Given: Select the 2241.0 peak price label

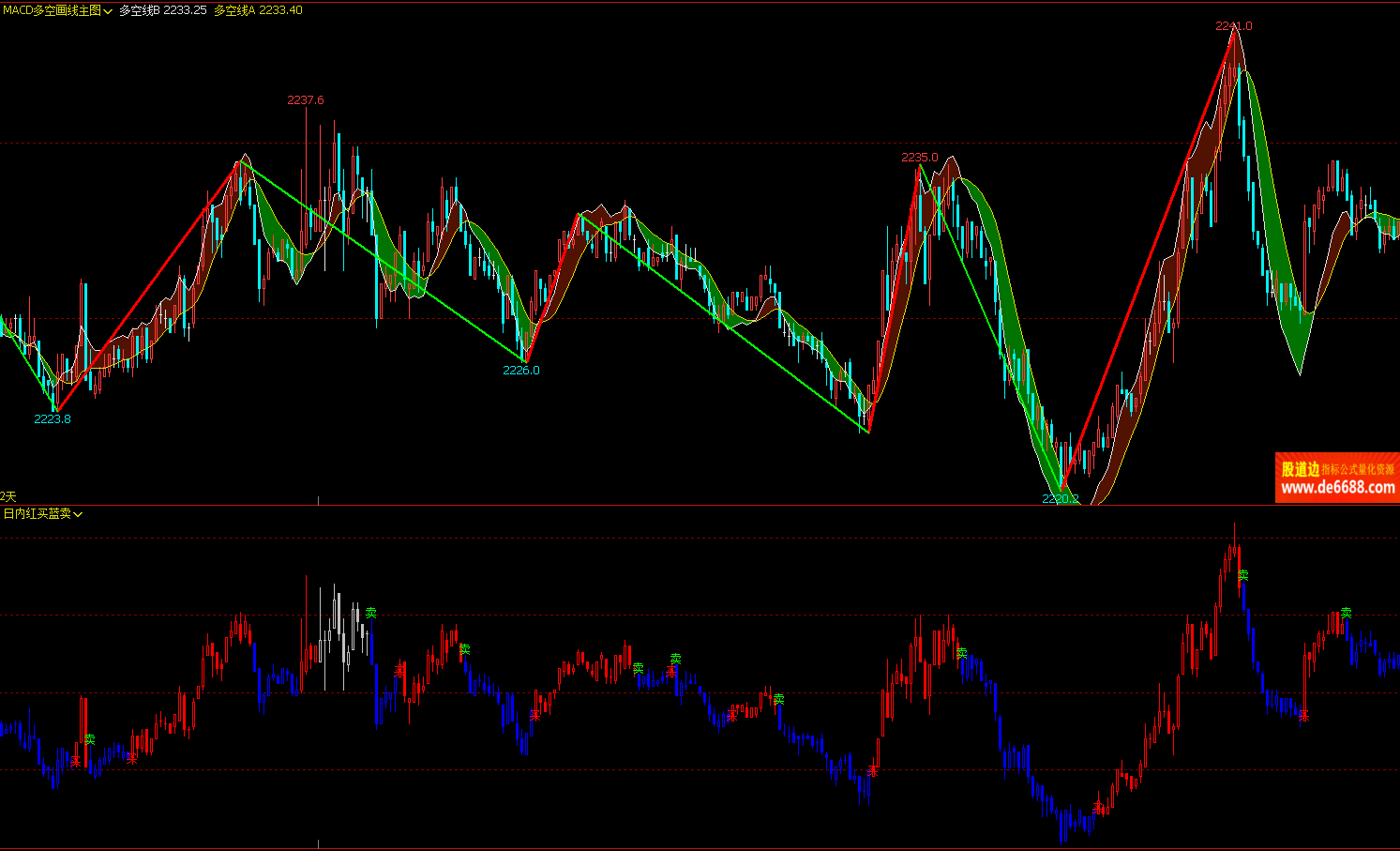Looking at the screenshot, I should [x=1233, y=25].
